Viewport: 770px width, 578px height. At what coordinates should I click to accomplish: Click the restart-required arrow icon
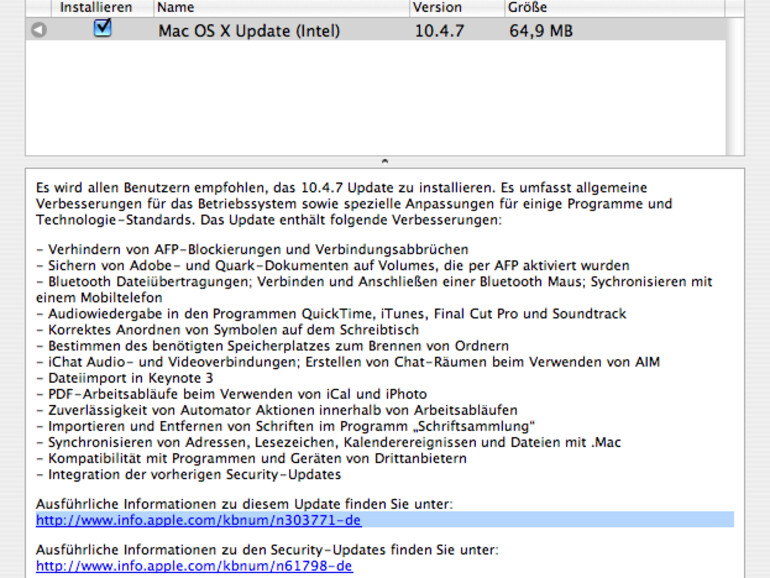pyautogui.click(x=38, y=30)
